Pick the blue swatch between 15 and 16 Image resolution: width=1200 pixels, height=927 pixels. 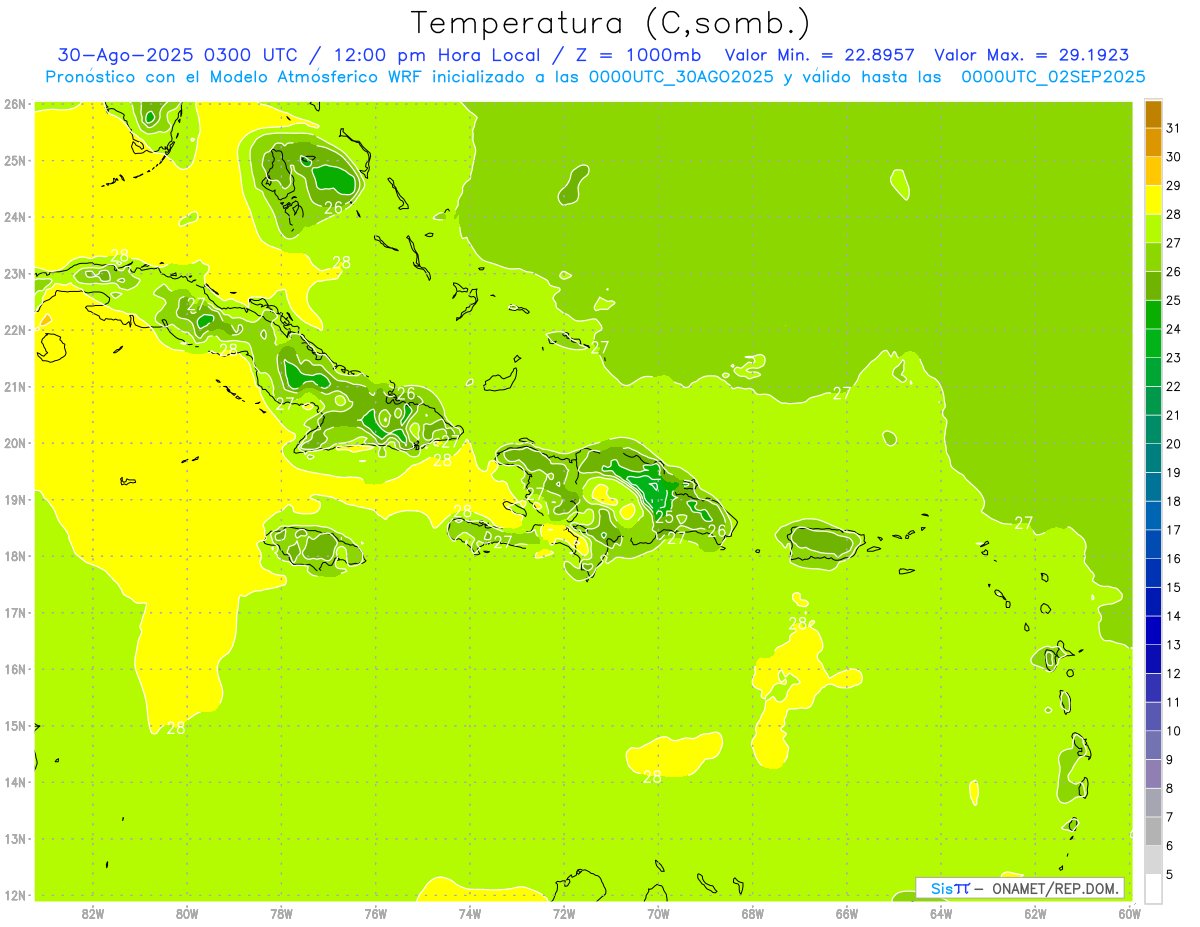coord(1153,573)
